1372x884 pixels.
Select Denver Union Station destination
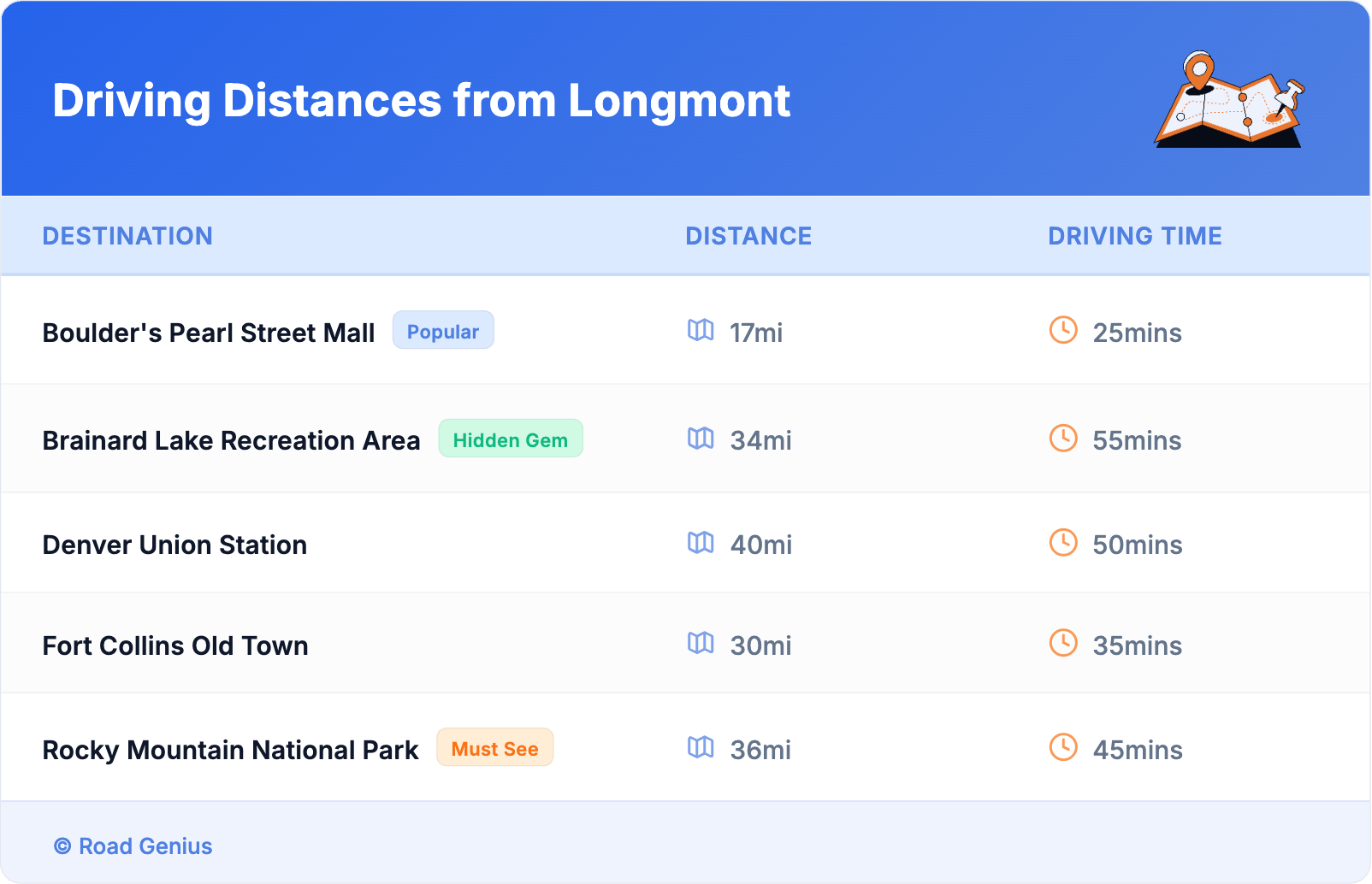pyautogui.click(x=174, y=545)
